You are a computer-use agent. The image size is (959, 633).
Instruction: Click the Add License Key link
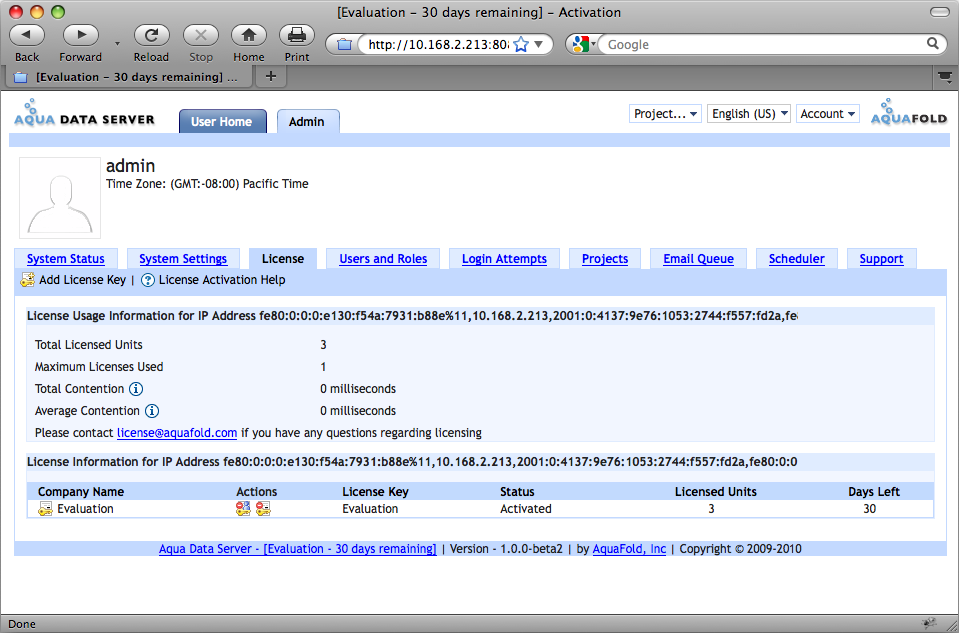tap(83, 280)
